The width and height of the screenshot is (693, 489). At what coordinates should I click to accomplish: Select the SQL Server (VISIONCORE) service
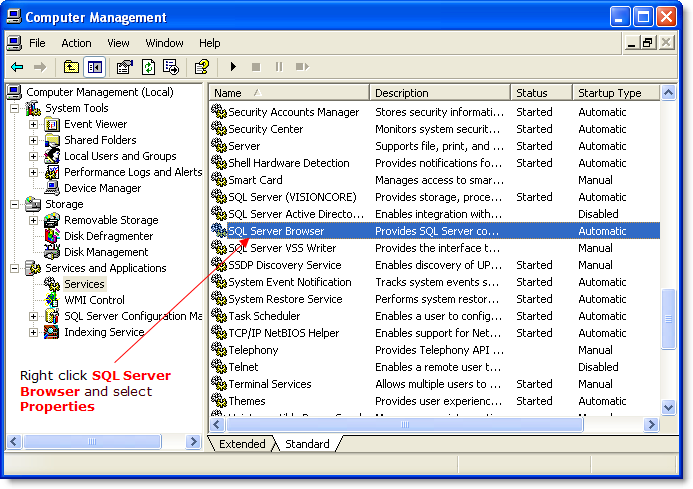coord(292,197)
